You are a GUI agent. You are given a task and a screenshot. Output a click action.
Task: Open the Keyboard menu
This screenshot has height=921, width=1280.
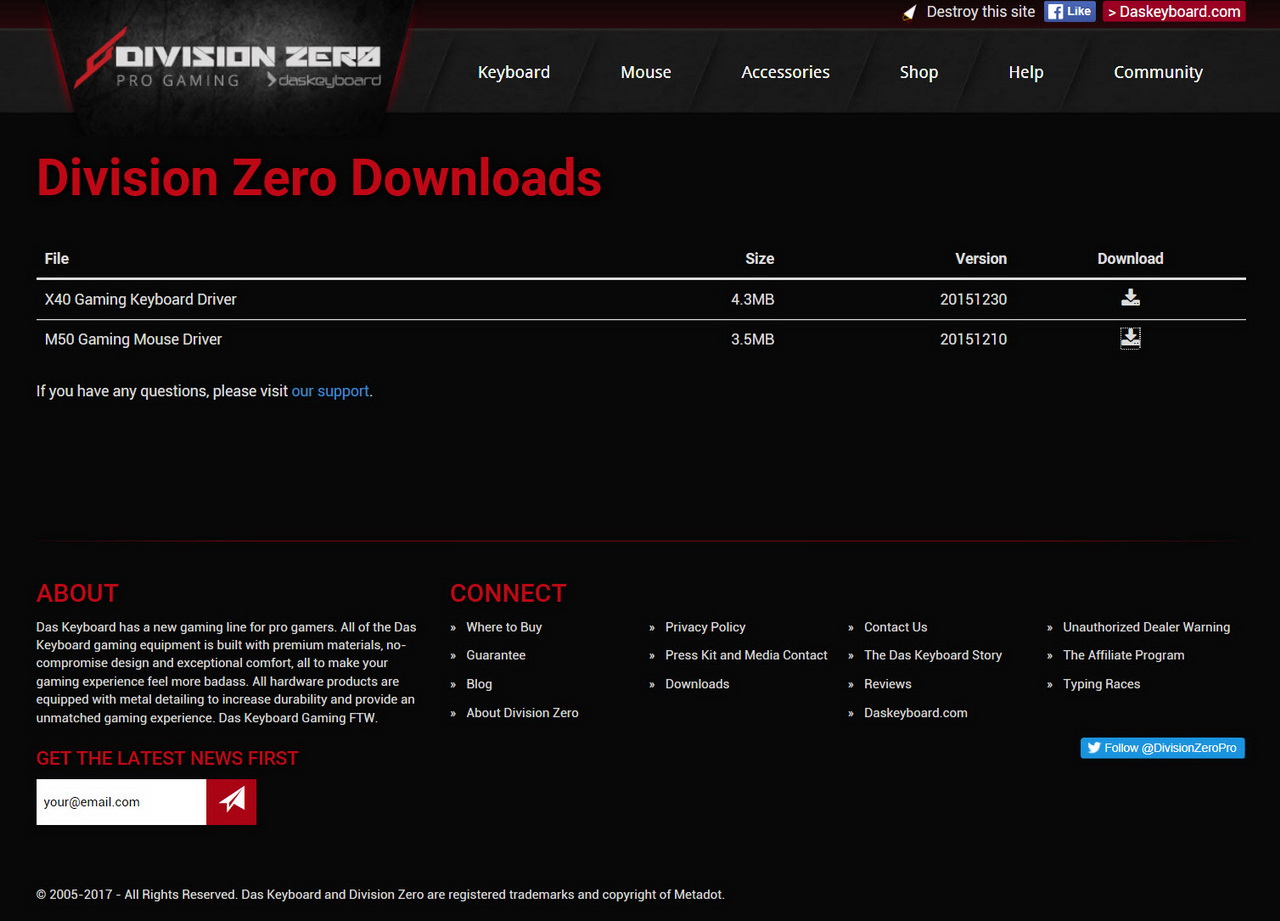pyautogui.click(x=514, y=72)
